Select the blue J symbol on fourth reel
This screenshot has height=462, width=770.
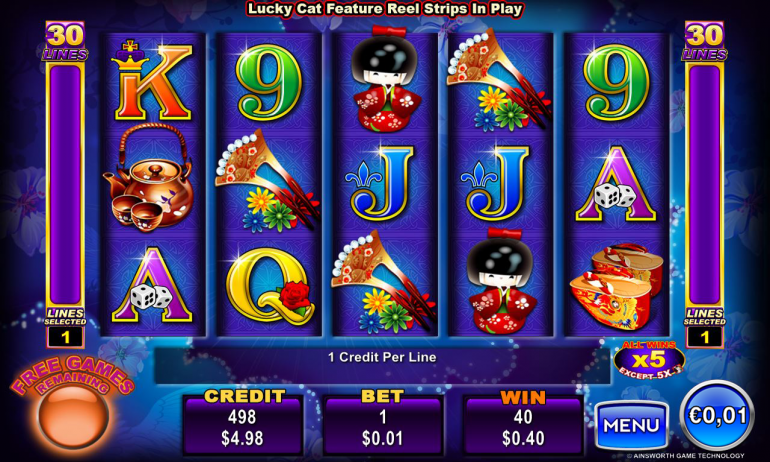(x=496, y=183)
